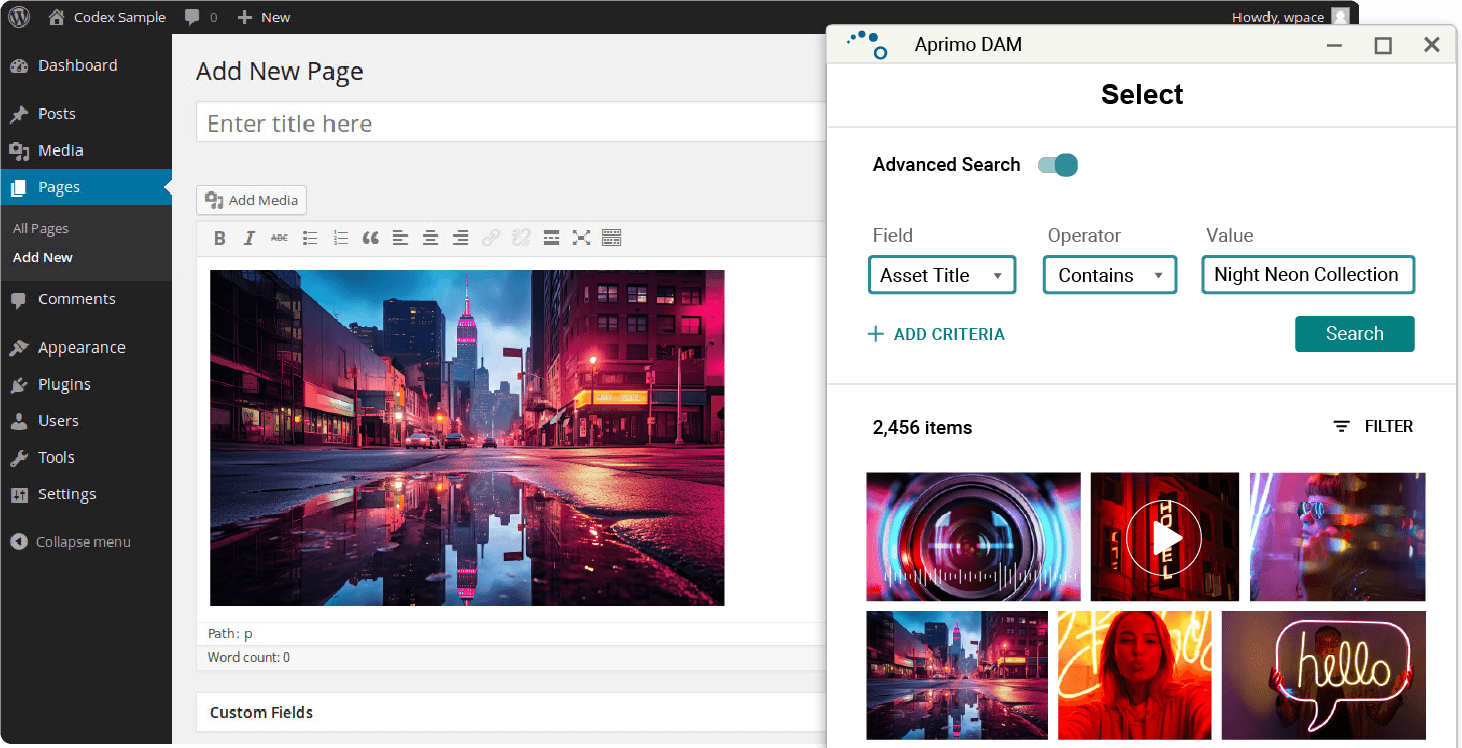Screen dimensions: 1462x748
Task: Toggle bold formatting in the editor toolbar
Action: pyautogui.click(x=220, y=238)
